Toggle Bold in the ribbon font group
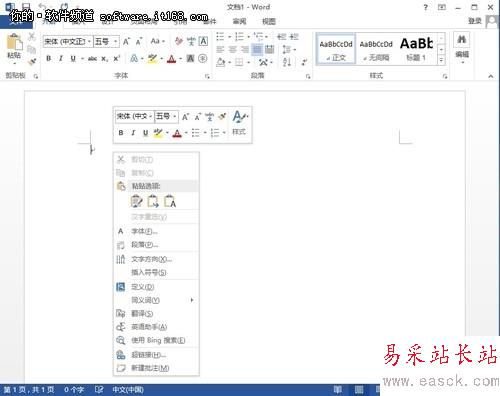 49,59
